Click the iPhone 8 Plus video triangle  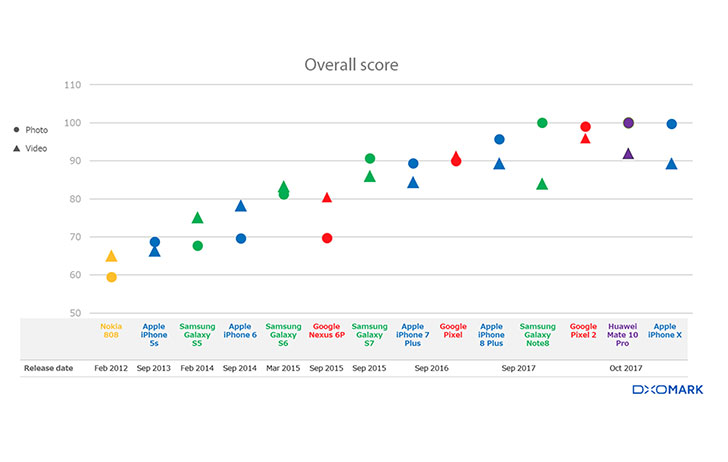499,163
